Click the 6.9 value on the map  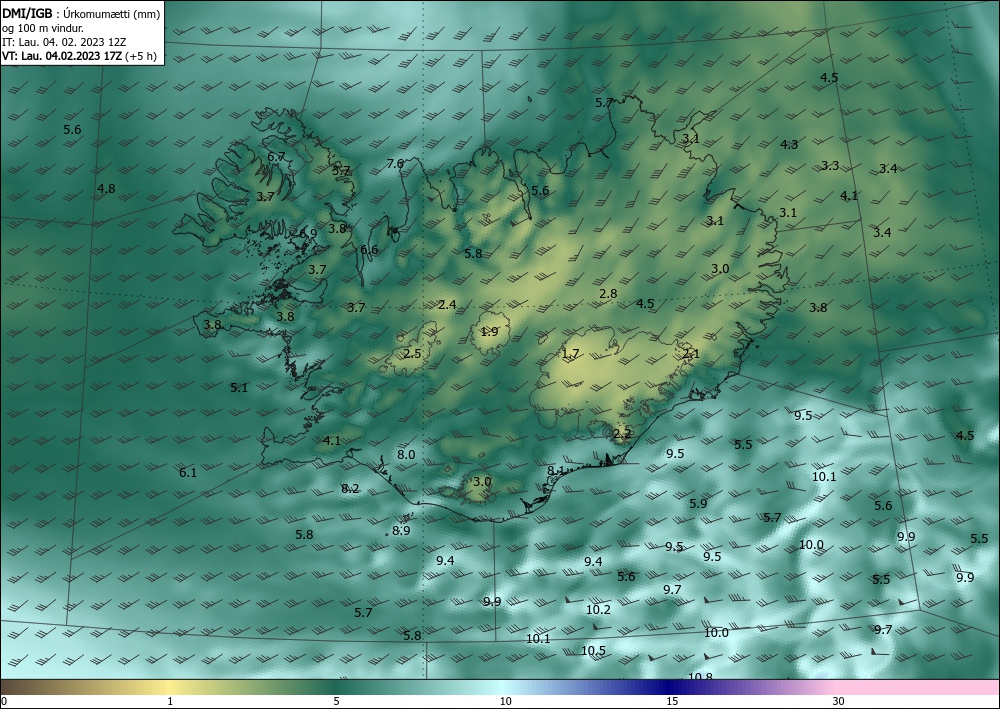308,234
